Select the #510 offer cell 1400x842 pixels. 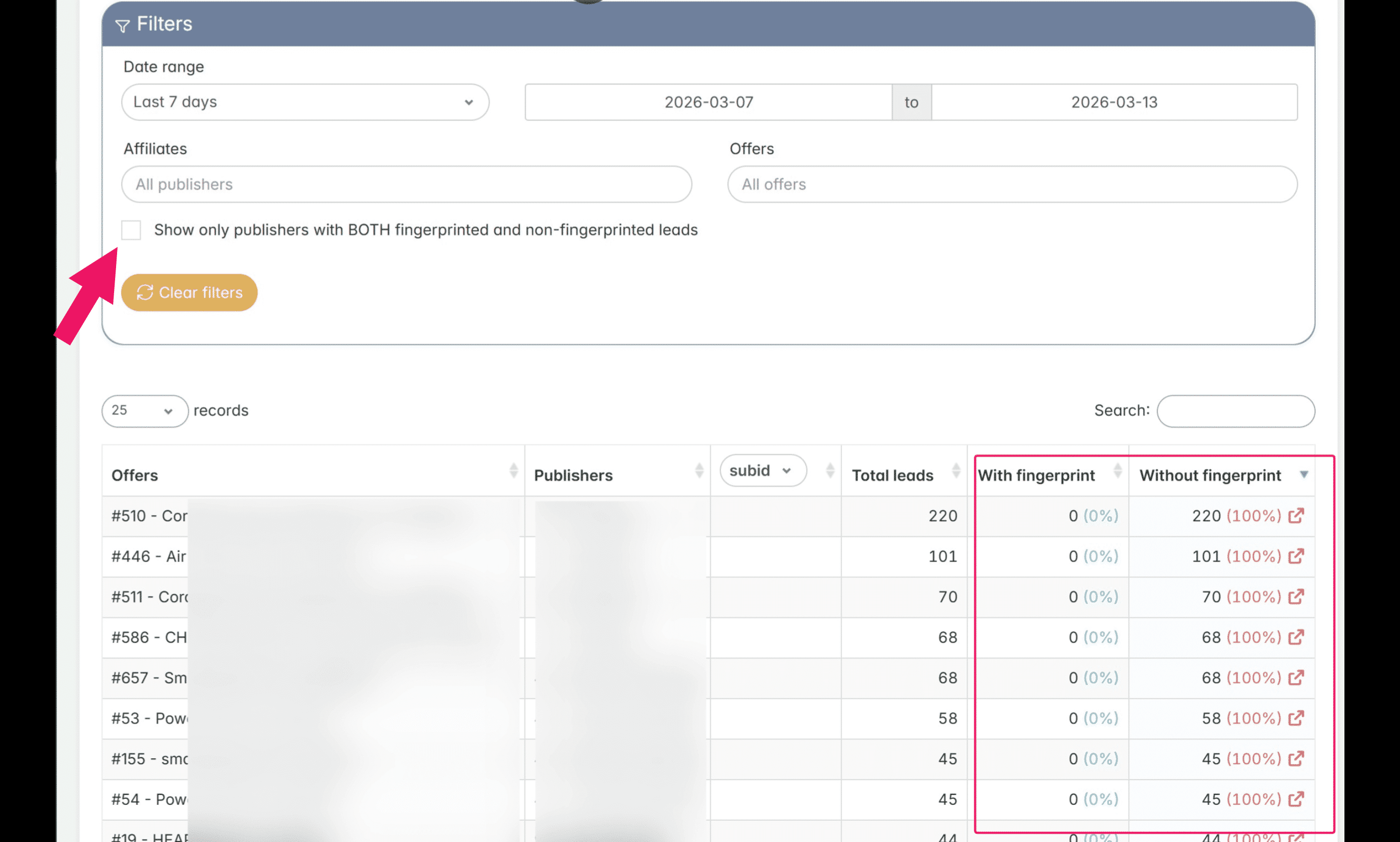coord(313,516)
